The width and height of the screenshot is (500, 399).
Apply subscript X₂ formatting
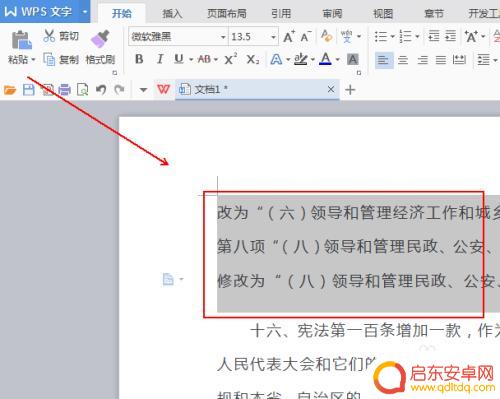tap(253, 60)
